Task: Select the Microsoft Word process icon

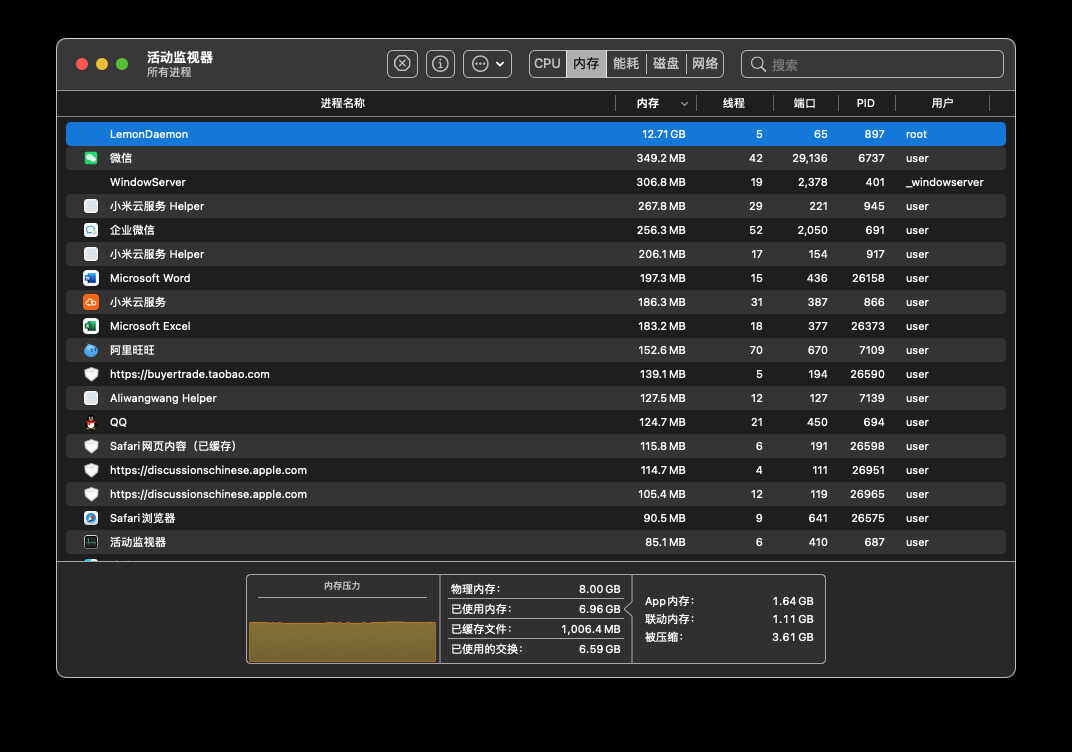Action: (91, 278)
